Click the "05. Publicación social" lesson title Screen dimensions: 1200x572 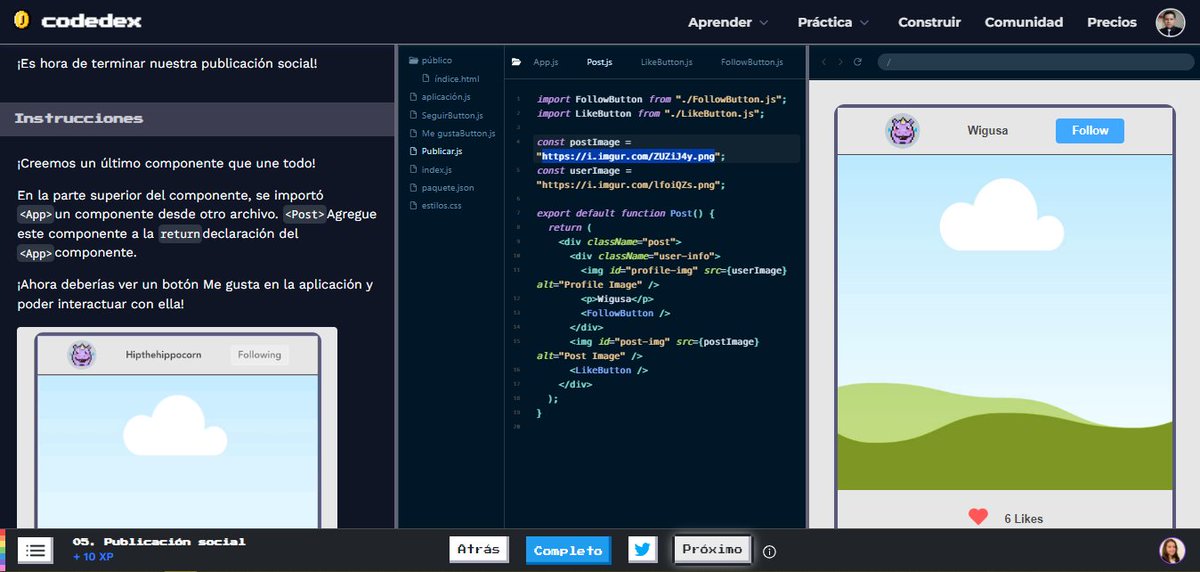click(159, 541)
